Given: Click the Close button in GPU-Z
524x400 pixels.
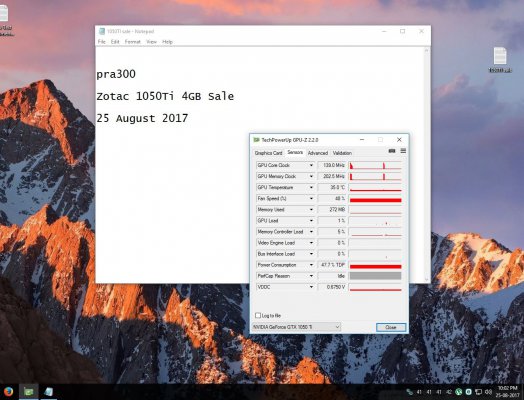Looking at the screenshot, I should (391, 327).
